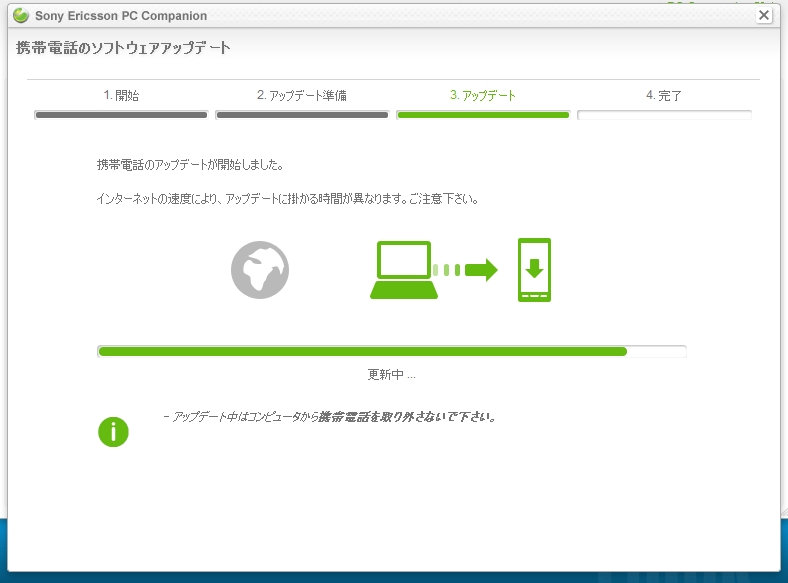Select the "2. アップデート準備" step label
The width and height of the screenshot is (788, 583).
click(x=301, y=96)
